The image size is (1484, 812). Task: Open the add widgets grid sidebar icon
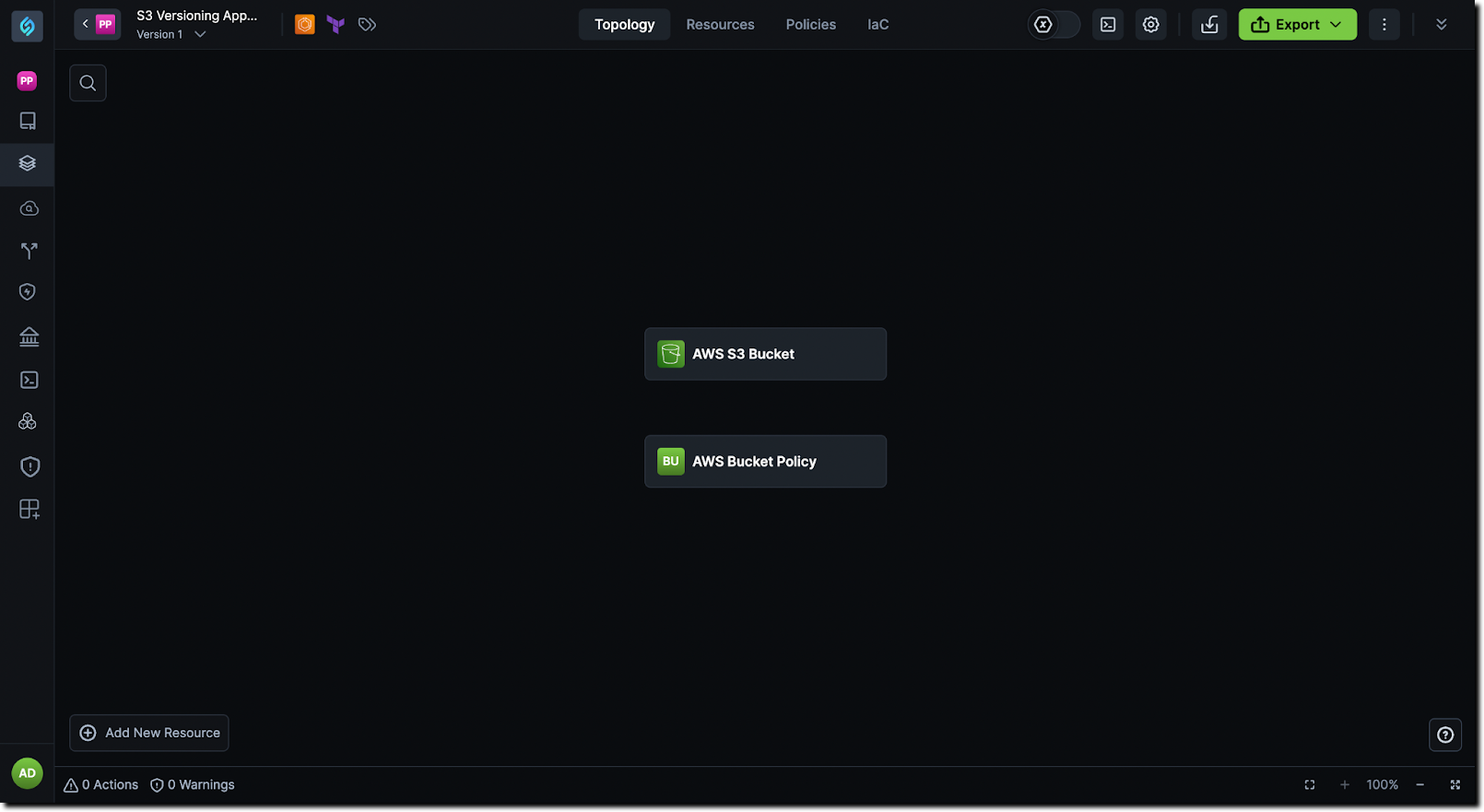click(x=29, y=509)
